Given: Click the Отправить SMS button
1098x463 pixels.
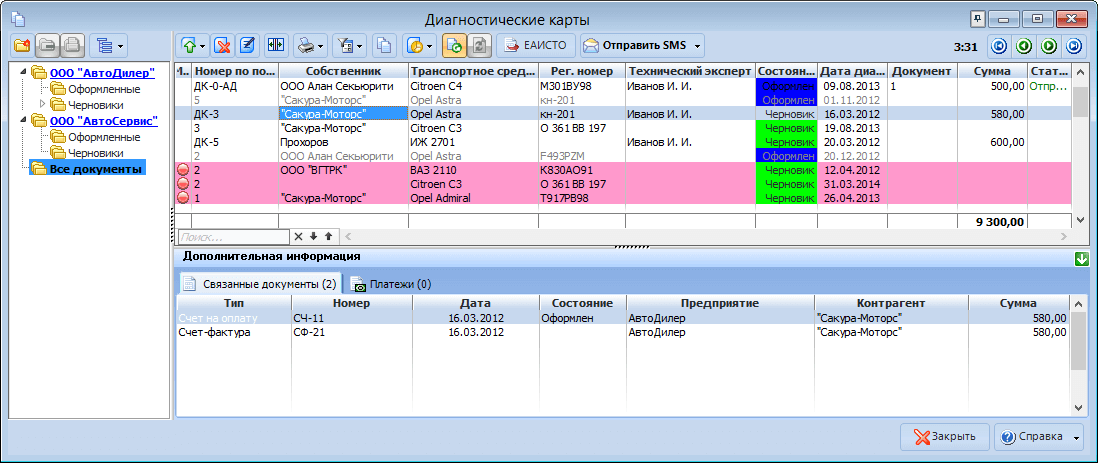Looking at the screenshot, I should click(635, 46).
